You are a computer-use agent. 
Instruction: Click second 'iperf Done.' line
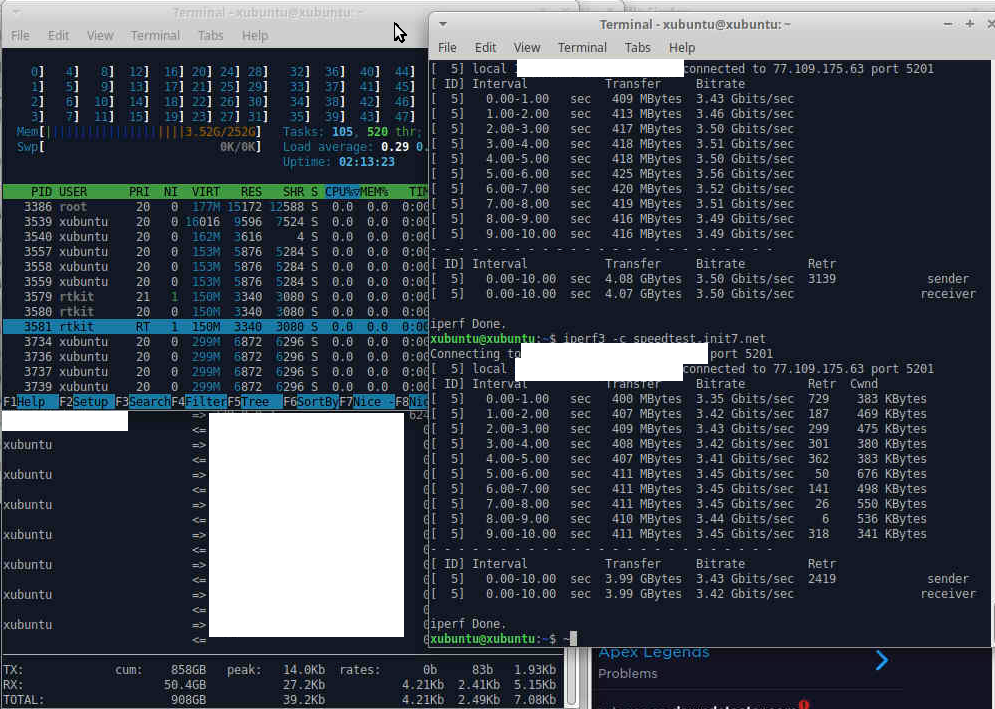[468, 624]
